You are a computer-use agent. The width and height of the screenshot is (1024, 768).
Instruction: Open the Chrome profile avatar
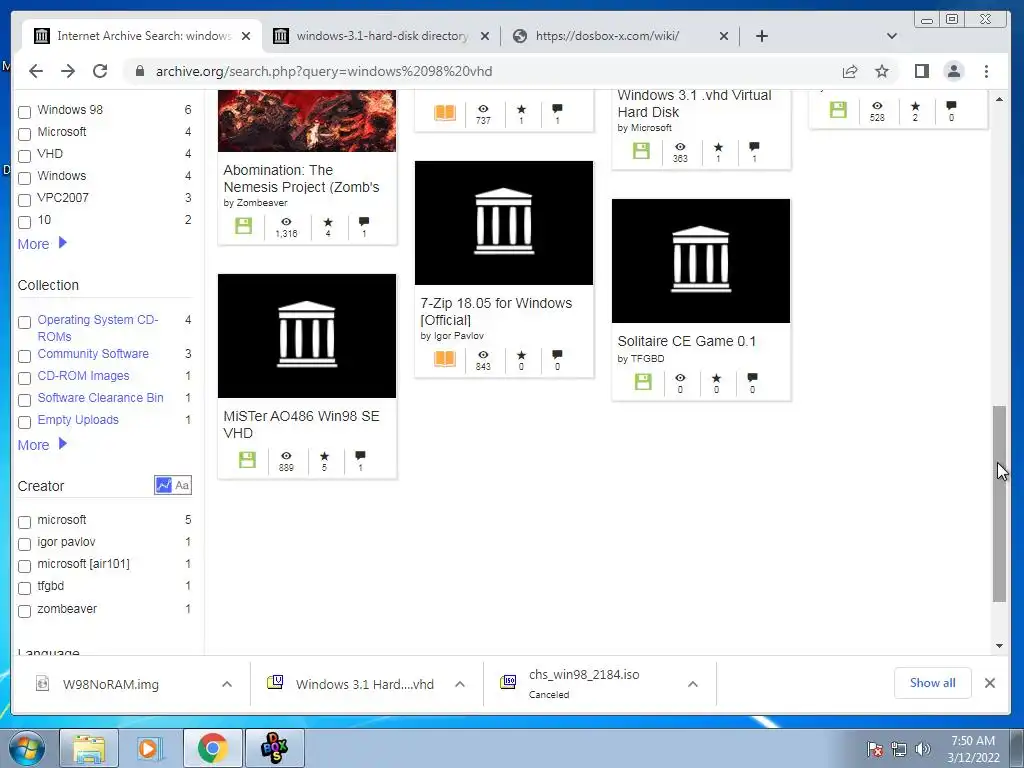pyautogui.click(x=954, y=71)
